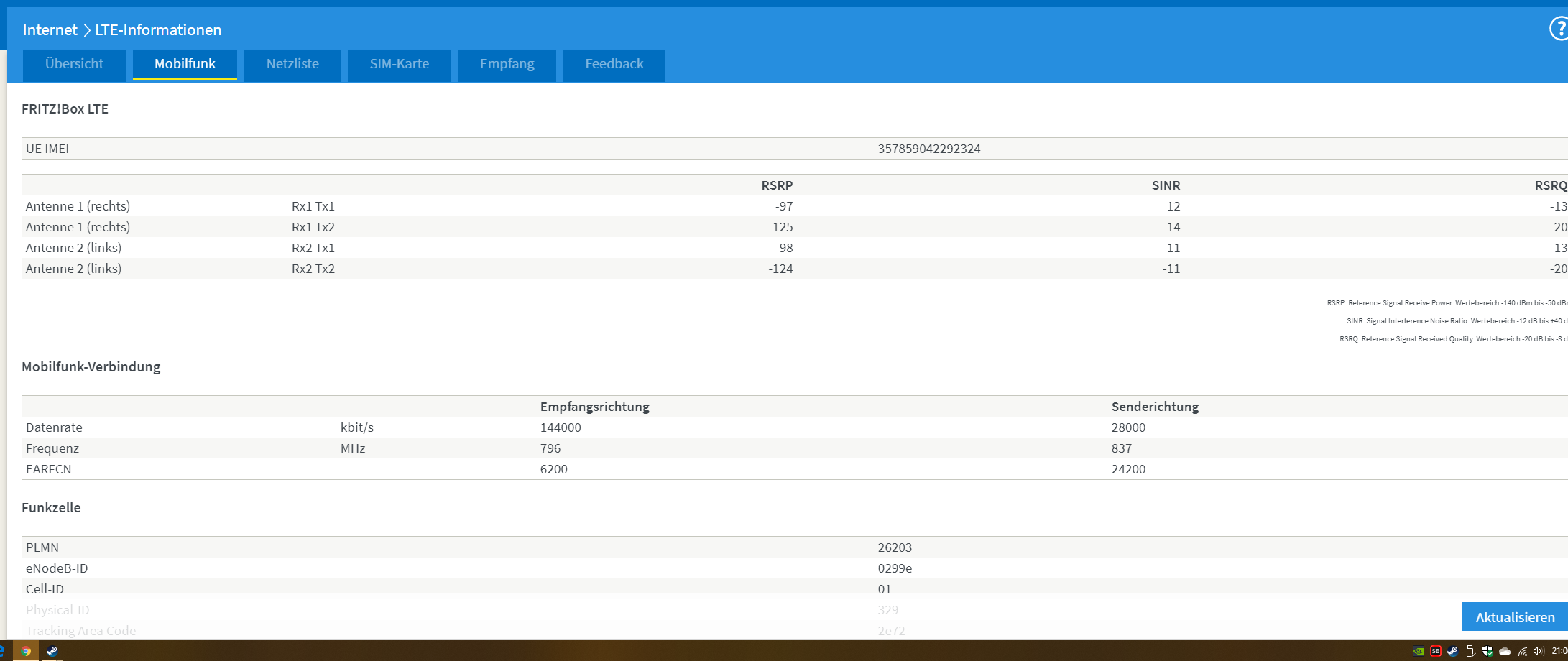
Task: Click SINR value 11 in Rx2 Tx1 row
Action: tap(1173, 248)
